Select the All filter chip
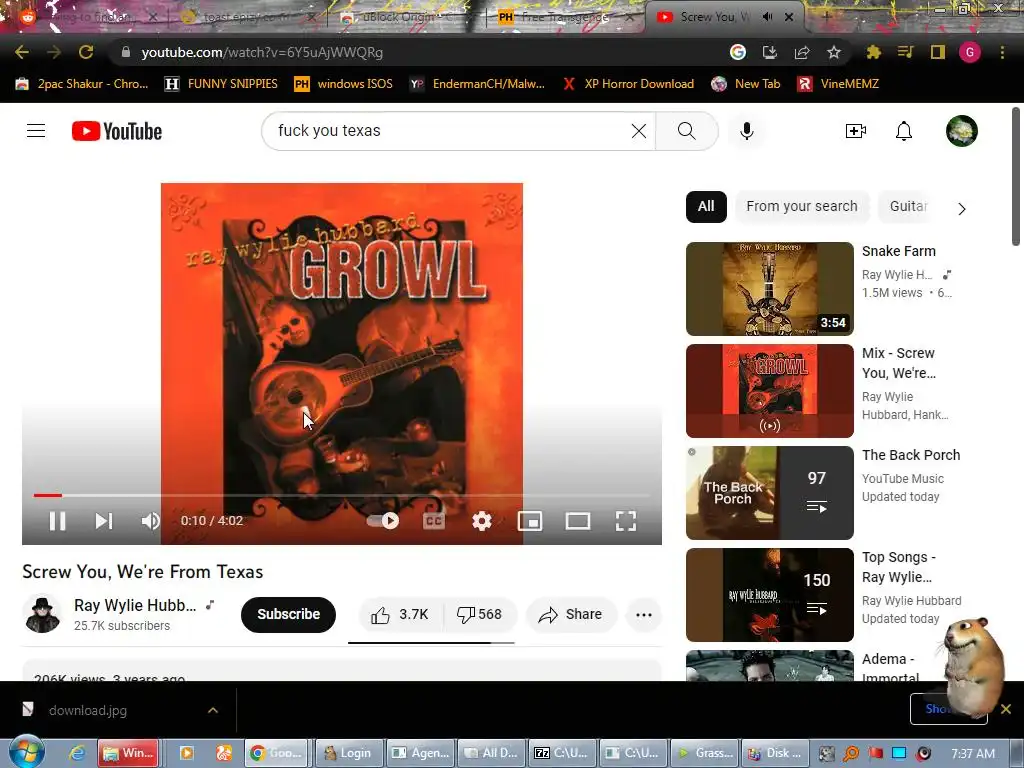Screen dimensions: 1024x768 pyautogui.click(x=706, y=206)
